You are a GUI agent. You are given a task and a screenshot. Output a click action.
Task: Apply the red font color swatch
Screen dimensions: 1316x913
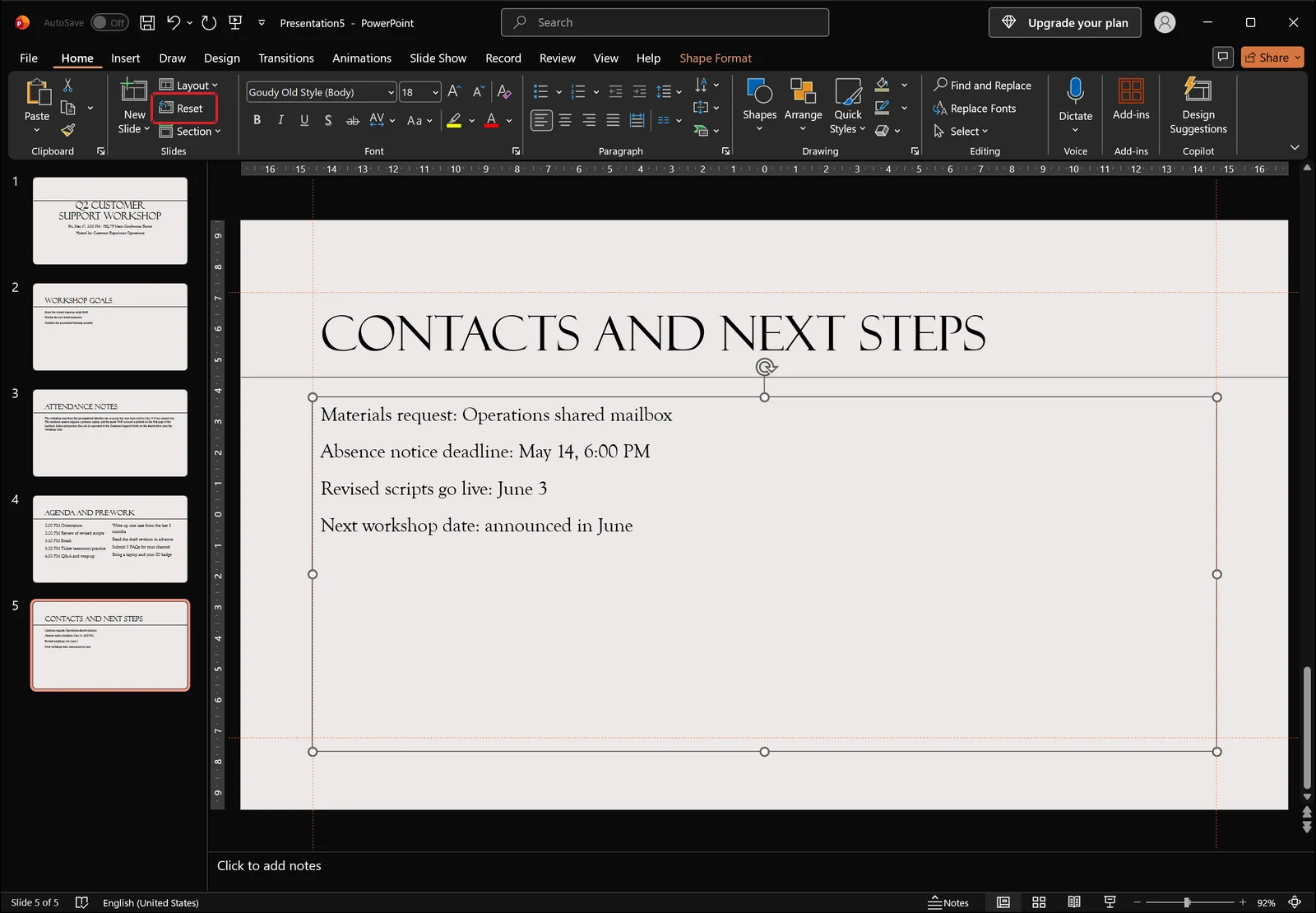[x=491, y=120]
